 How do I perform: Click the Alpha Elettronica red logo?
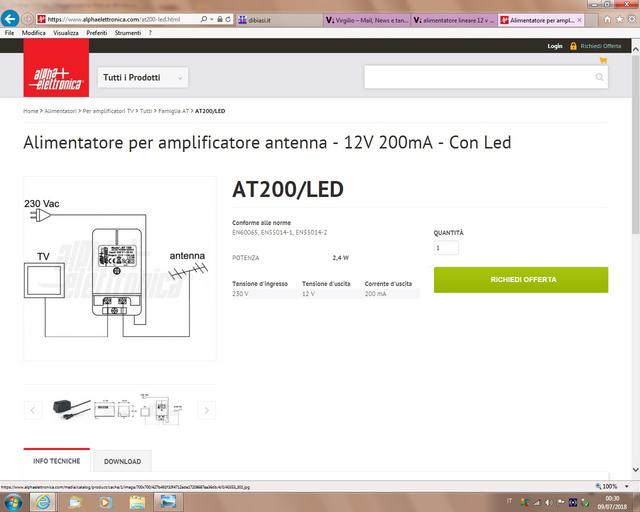(x=56, y=68)
